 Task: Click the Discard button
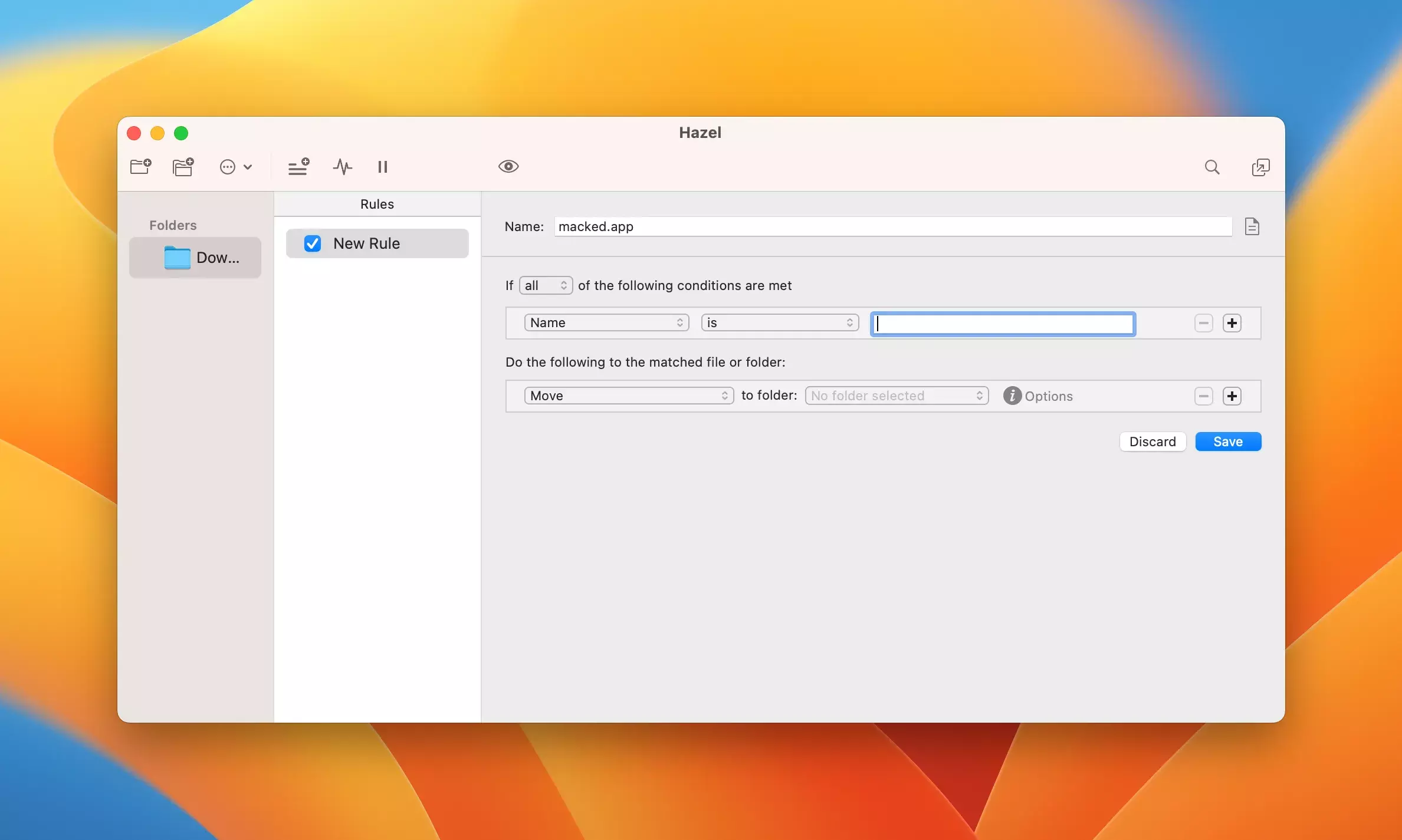point(1152,442)
